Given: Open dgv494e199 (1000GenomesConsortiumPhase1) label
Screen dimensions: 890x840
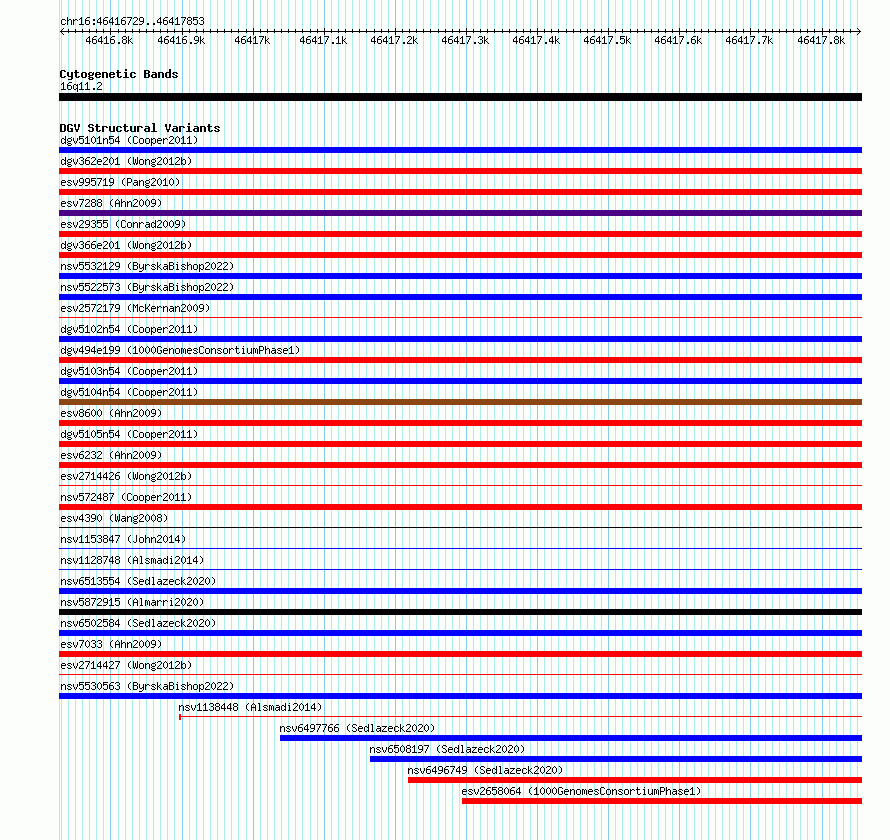Looking at the screenshot, I should click(x=180, y=350).
